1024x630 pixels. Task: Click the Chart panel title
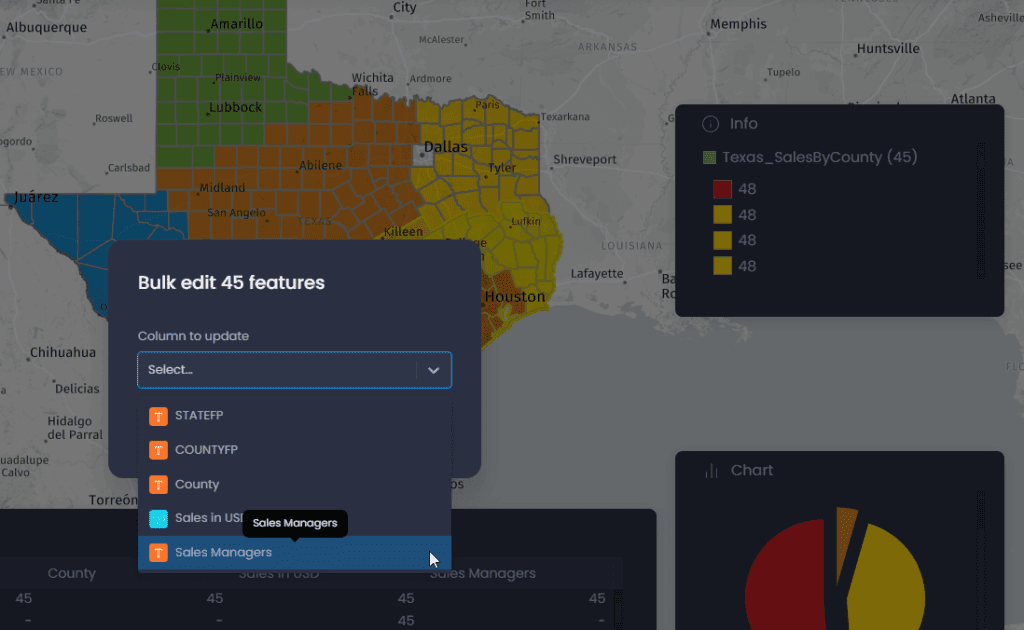752,471
